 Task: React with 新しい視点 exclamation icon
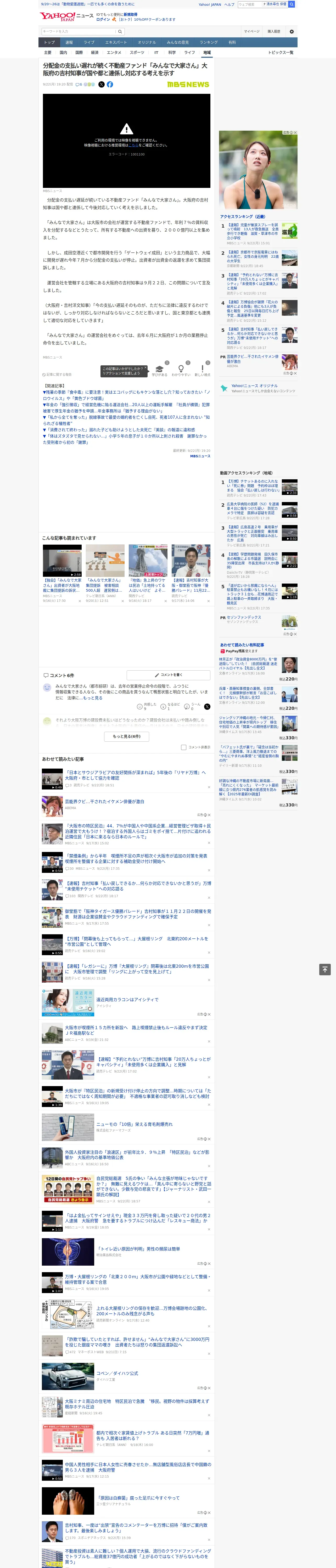(203, 369)
